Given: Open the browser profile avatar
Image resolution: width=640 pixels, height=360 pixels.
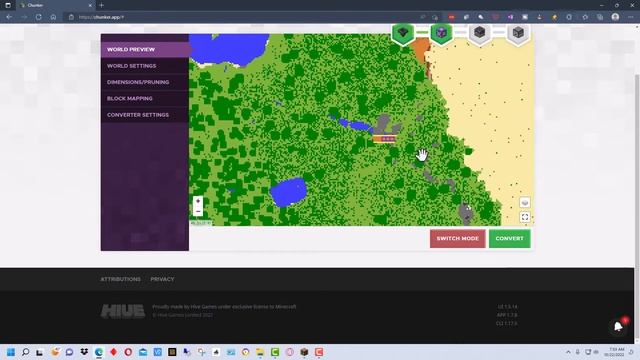Looking at the screenshot, I should click(x=615, y=17).
